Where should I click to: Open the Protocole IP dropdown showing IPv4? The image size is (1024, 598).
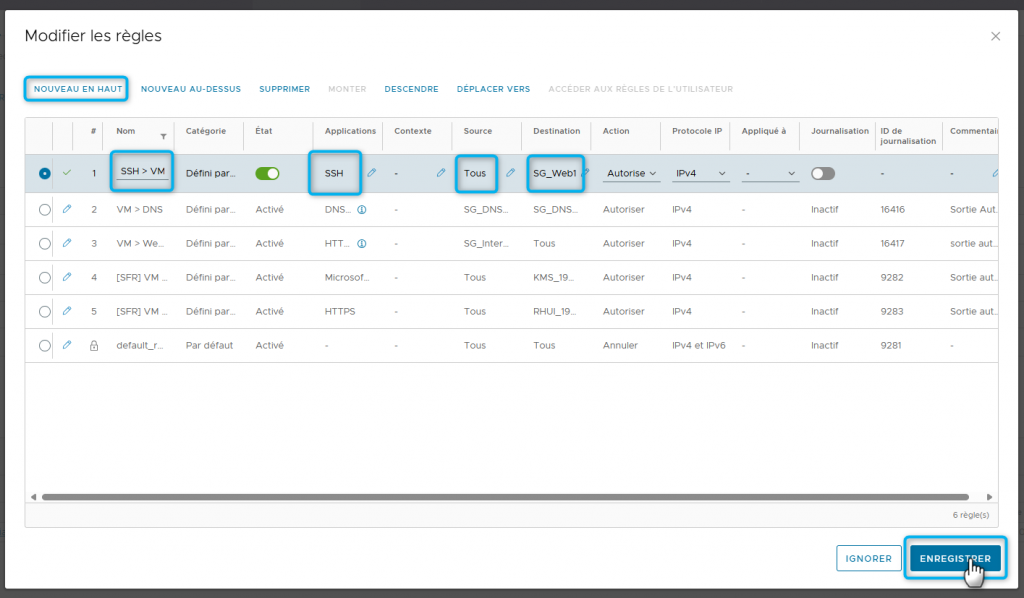[x=701, y=173]
